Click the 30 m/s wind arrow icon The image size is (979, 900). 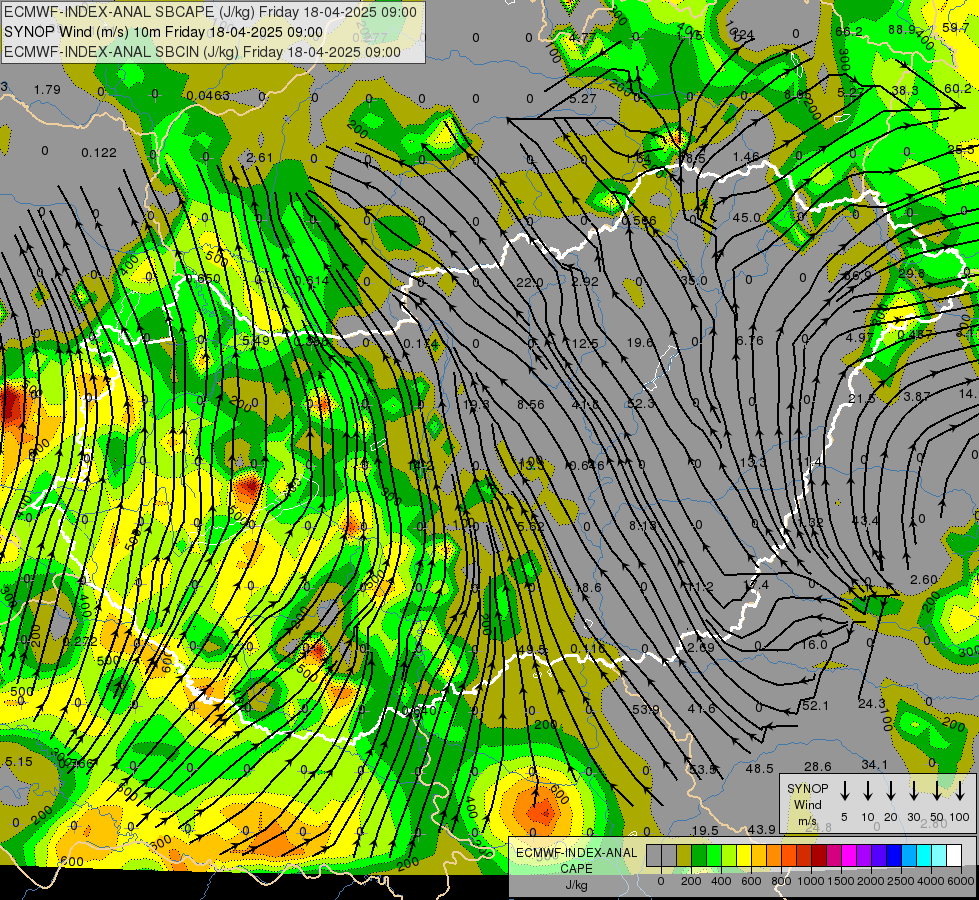pos(913,791)
